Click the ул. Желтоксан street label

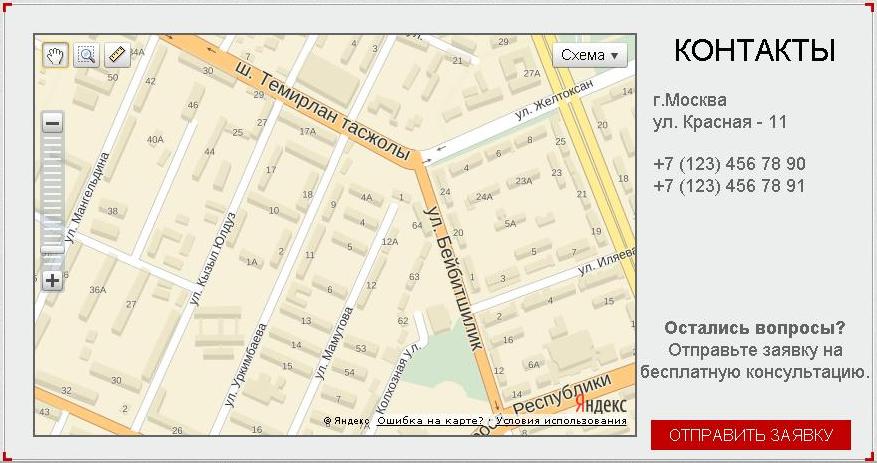point(554,100)
